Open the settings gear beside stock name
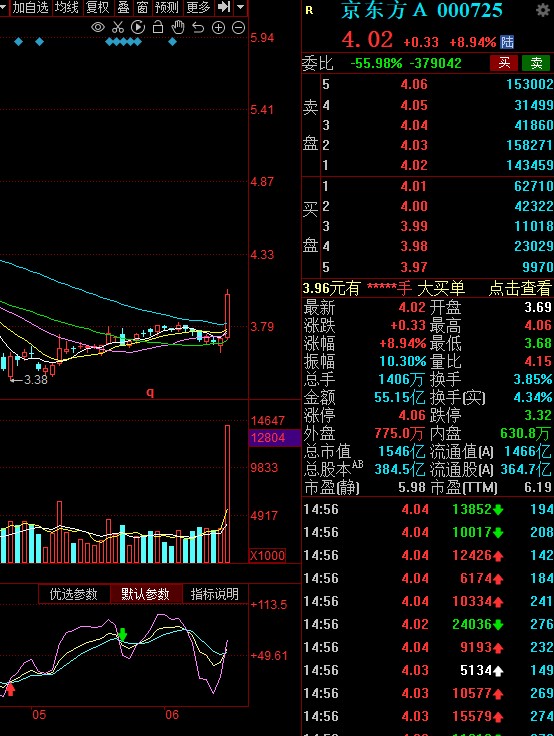 point(543,10)
